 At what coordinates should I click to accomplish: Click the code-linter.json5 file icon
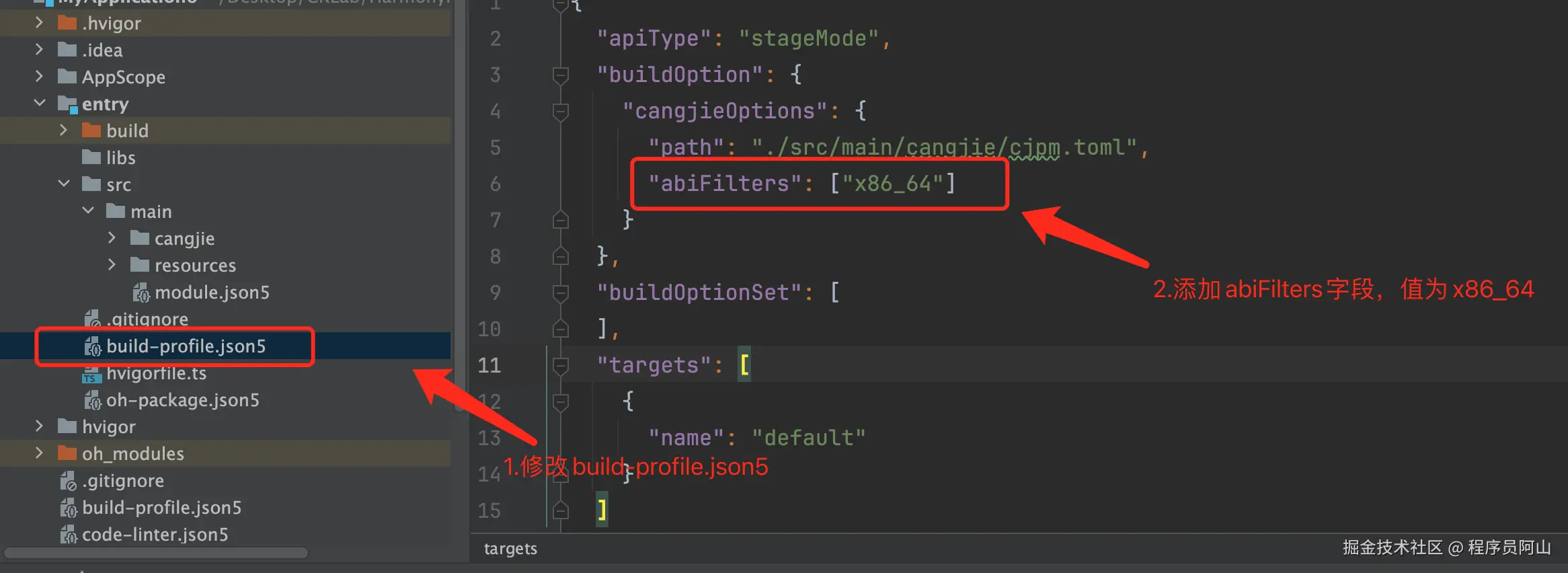69,535
